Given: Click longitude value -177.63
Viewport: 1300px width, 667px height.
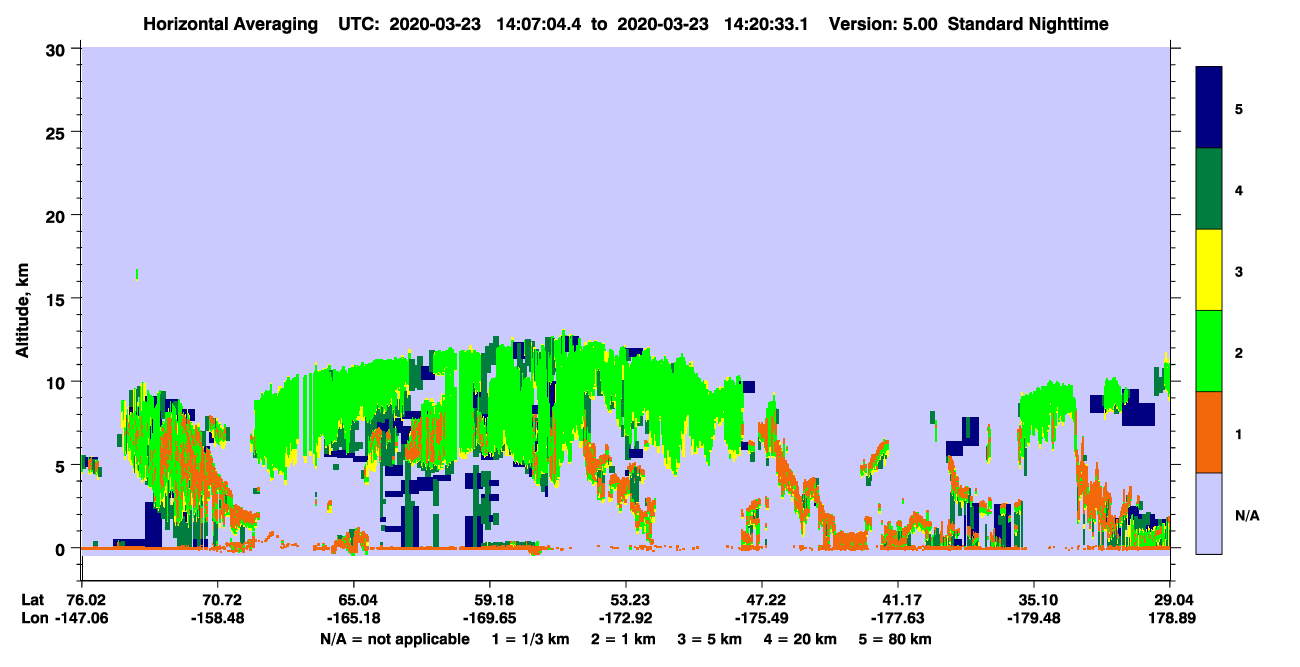Looking at the screenshot, I should click(898, 618).
